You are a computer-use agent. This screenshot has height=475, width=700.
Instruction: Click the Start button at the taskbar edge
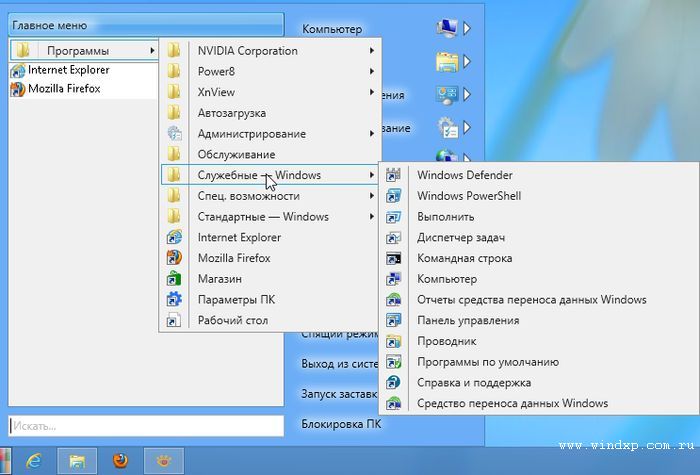tap(5, 461)
